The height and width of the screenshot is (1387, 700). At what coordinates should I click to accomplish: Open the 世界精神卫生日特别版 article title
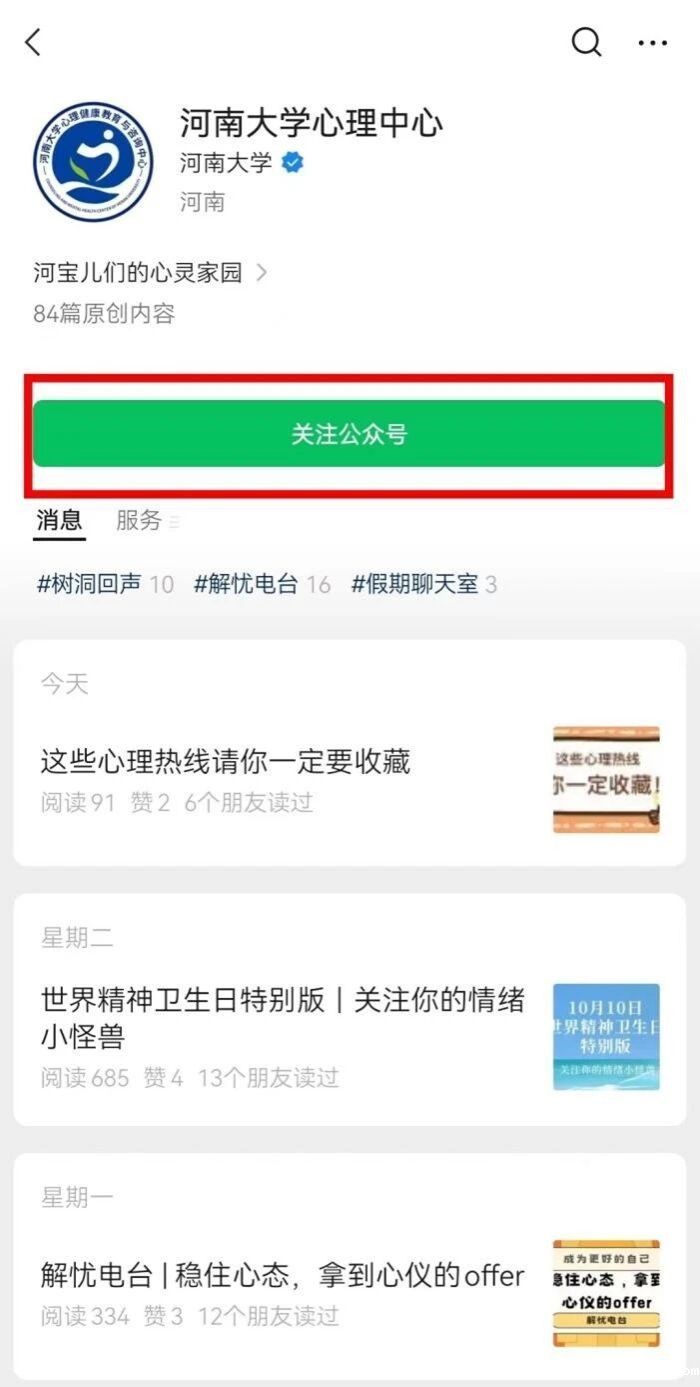coord(283,1018)
